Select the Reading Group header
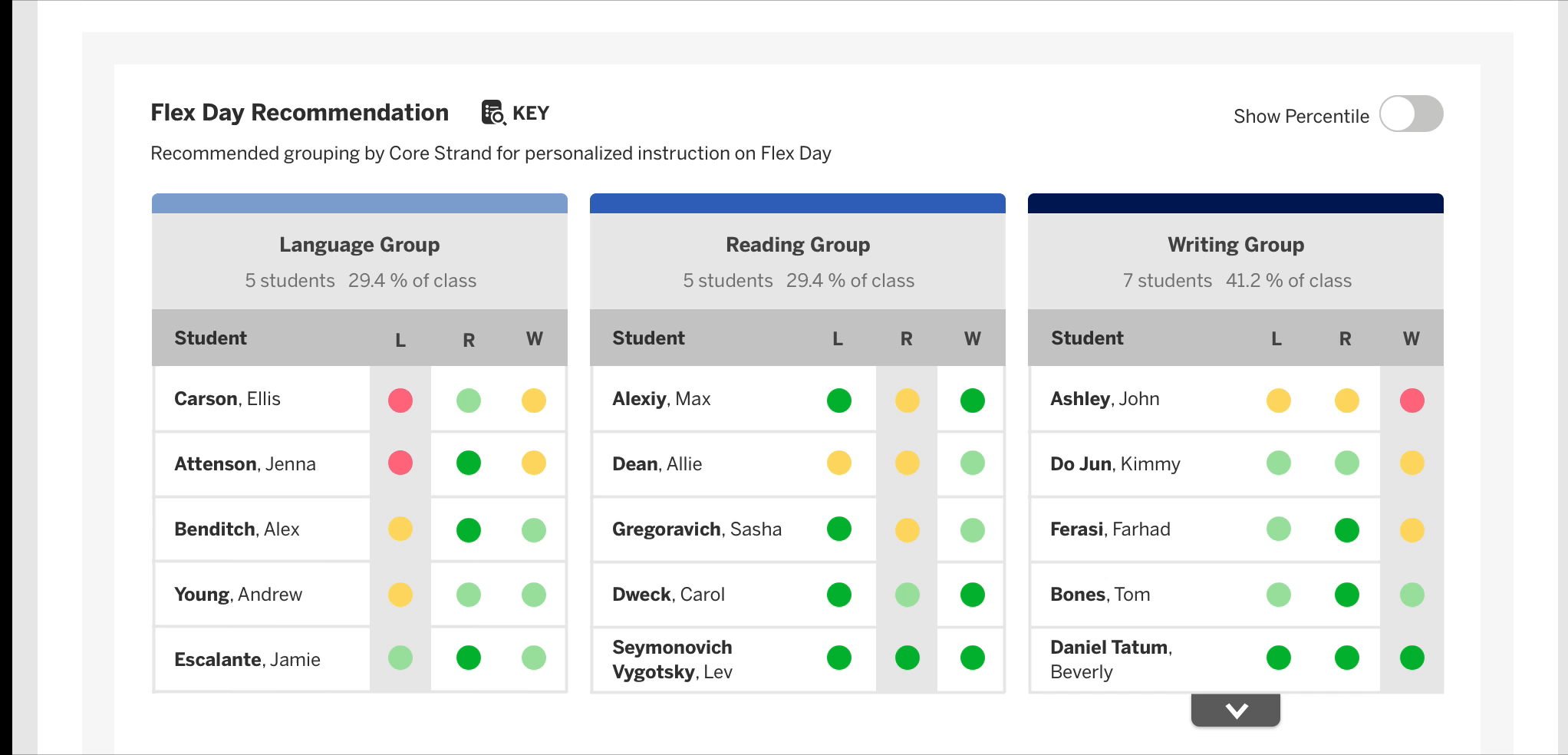 (x=798, y=245)
